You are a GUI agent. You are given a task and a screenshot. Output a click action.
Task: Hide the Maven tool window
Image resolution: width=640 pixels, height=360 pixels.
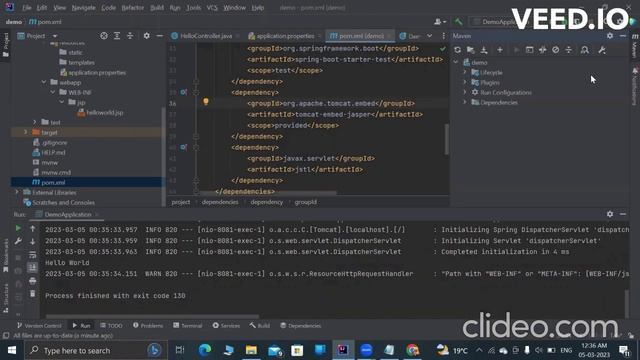click(623, 36)
